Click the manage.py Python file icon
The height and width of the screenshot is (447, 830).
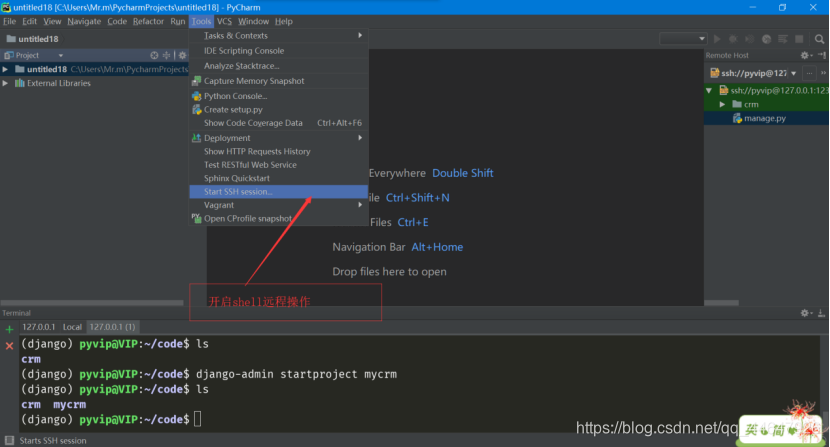coord(737,119)
